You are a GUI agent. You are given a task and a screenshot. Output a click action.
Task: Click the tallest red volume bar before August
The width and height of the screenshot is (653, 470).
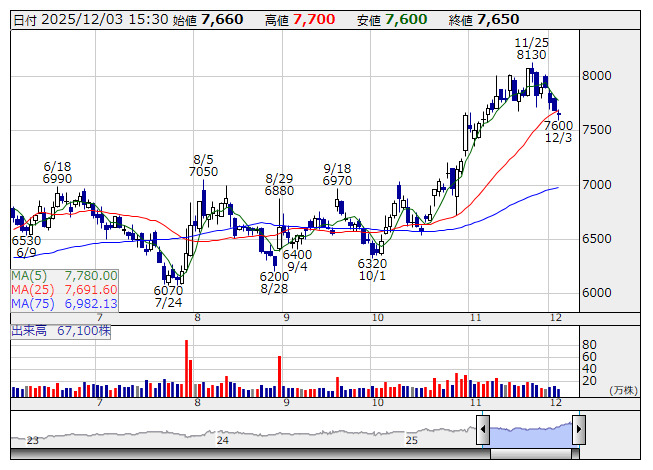tap(187, 368)
